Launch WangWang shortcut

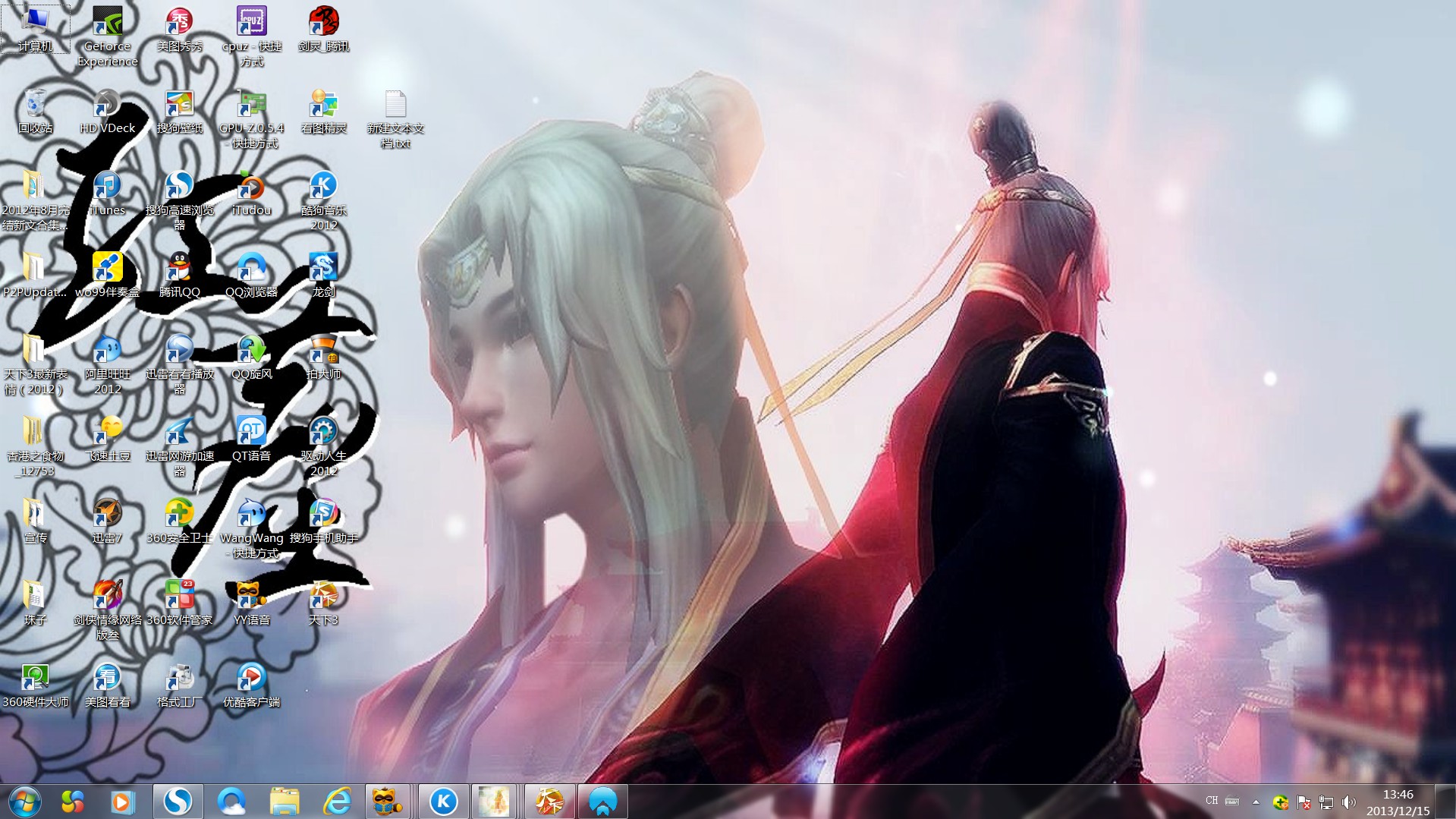(x=251, y=528)
